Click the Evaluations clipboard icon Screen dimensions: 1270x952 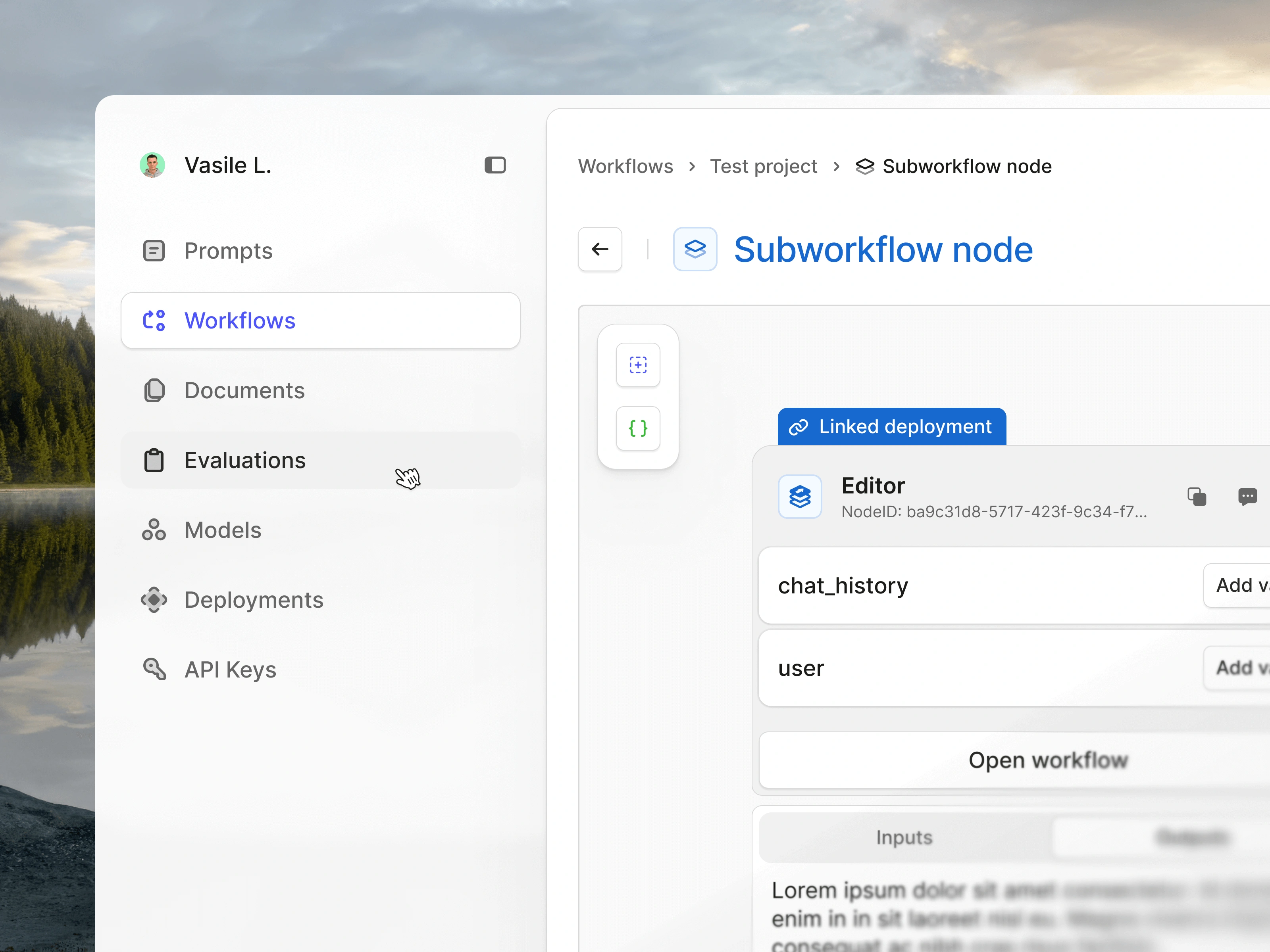tap(154, 460)
